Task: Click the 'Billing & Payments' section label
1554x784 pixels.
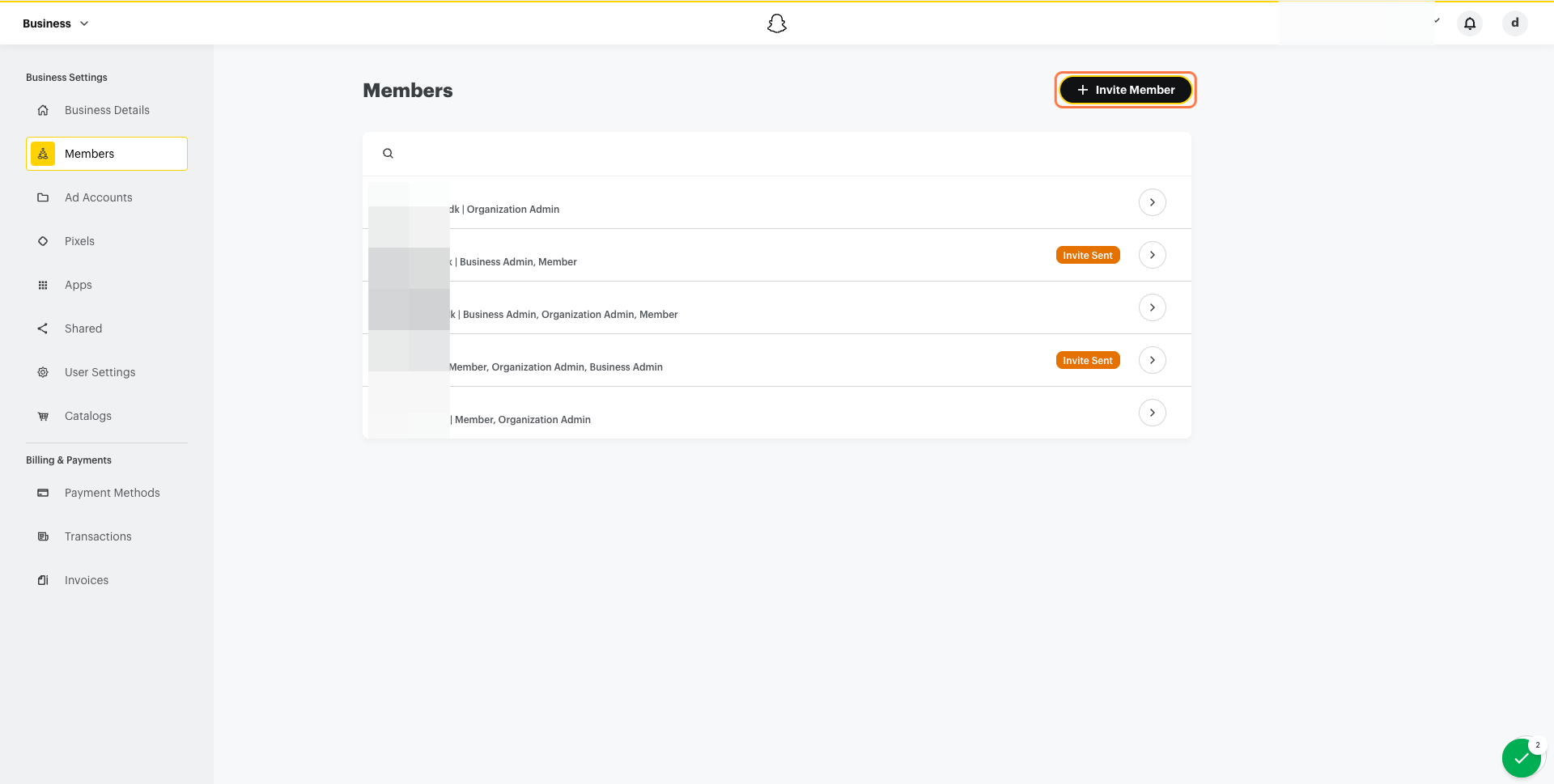Action: [69, 460]
